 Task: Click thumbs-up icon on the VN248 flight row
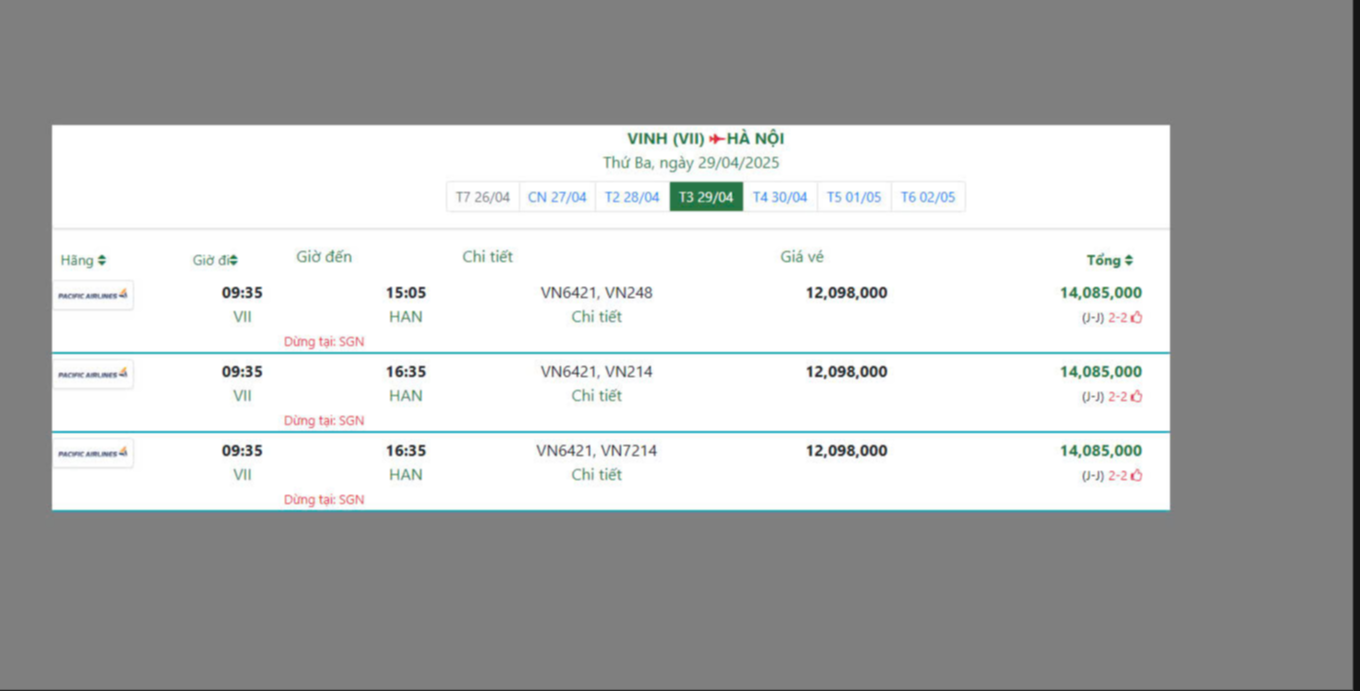(x=1136, y=317)
